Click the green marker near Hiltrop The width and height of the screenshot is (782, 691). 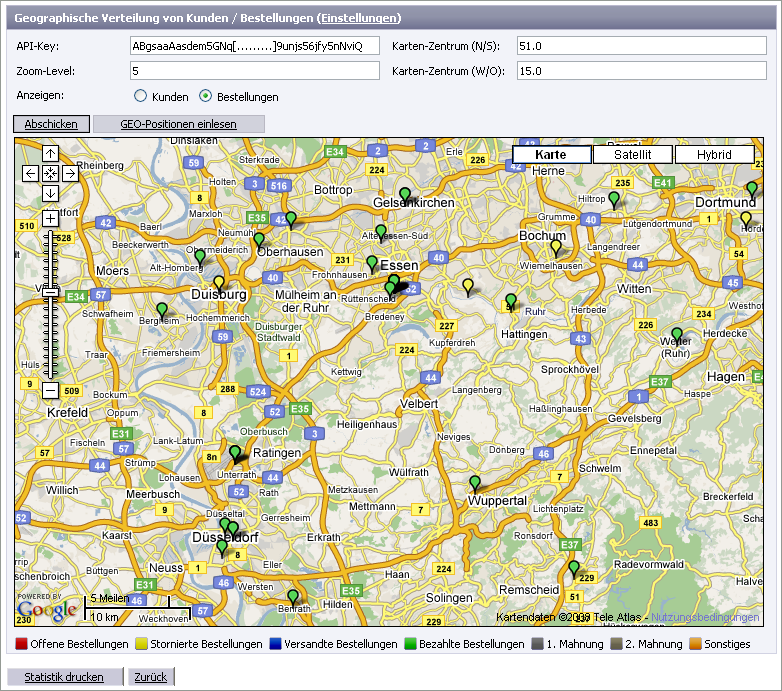click(614, 199)
